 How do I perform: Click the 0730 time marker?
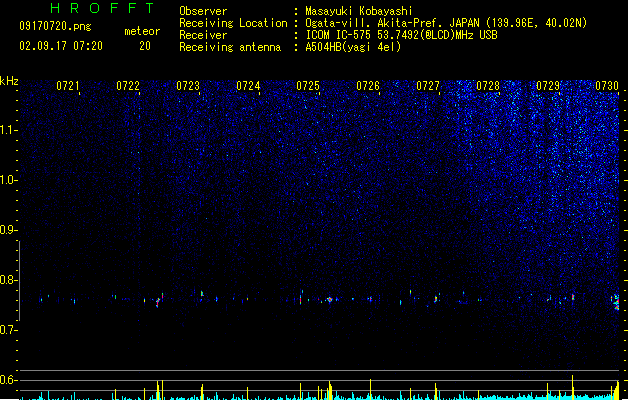tap(607, 86)
